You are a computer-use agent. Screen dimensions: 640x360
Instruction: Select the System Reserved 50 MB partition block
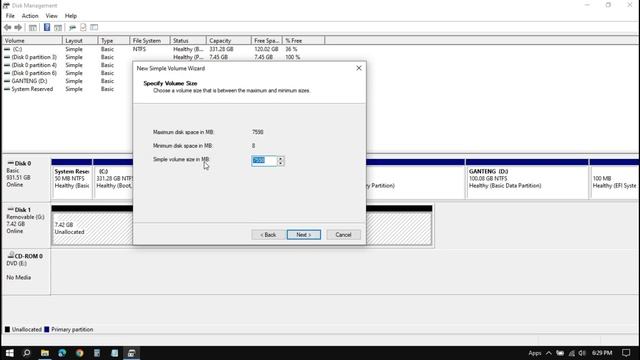pos(72,179)
